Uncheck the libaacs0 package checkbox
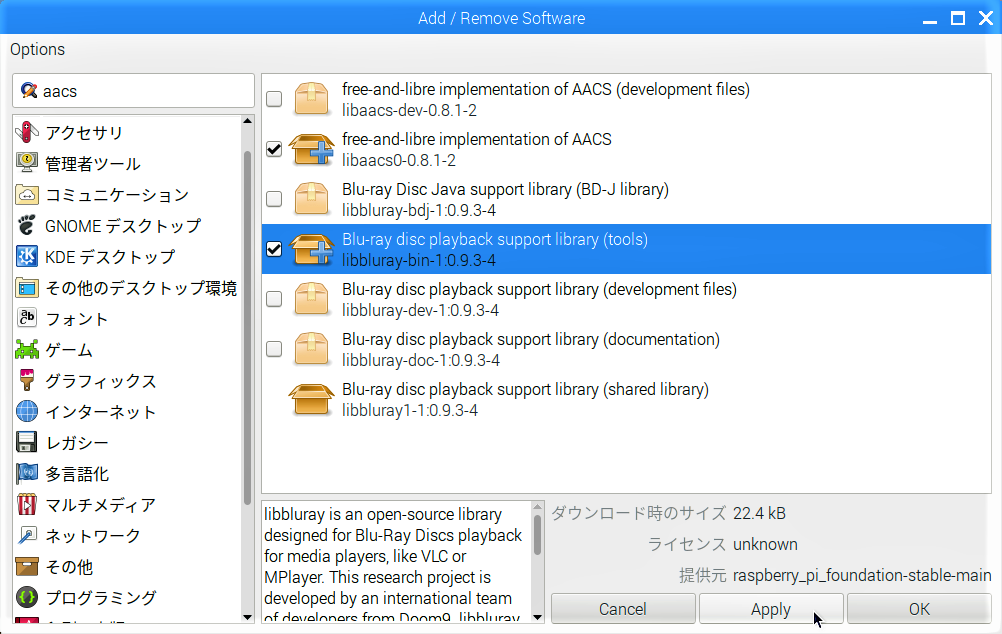Viewport: 1002px width, 634px height. coord(274,149)
